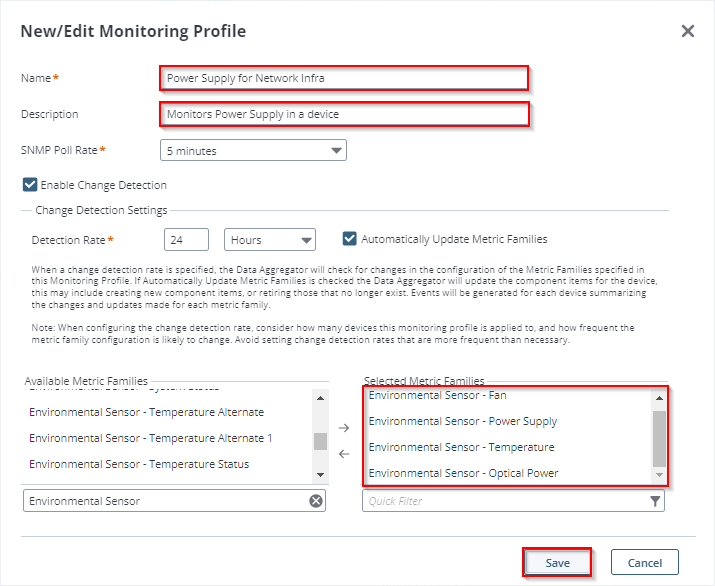Select Environmental Sensor - Optical Power entry
The image size is (715, 586).
pyautogui.click(x=463, y=473)
